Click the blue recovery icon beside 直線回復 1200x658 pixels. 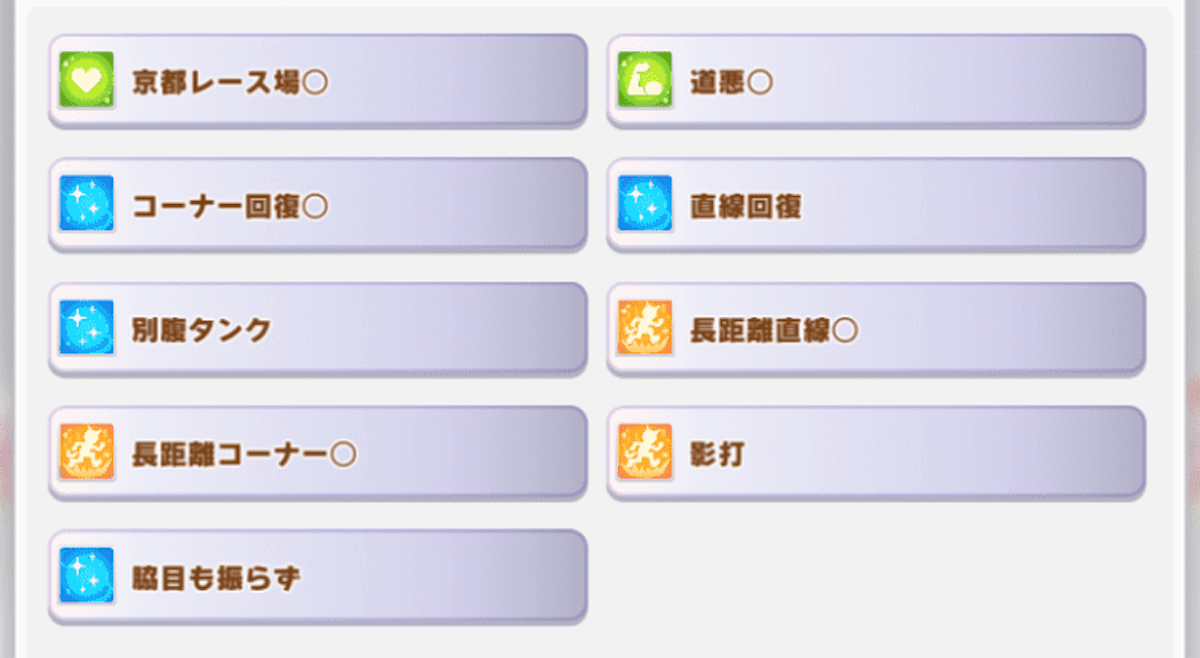coord(645,204)
